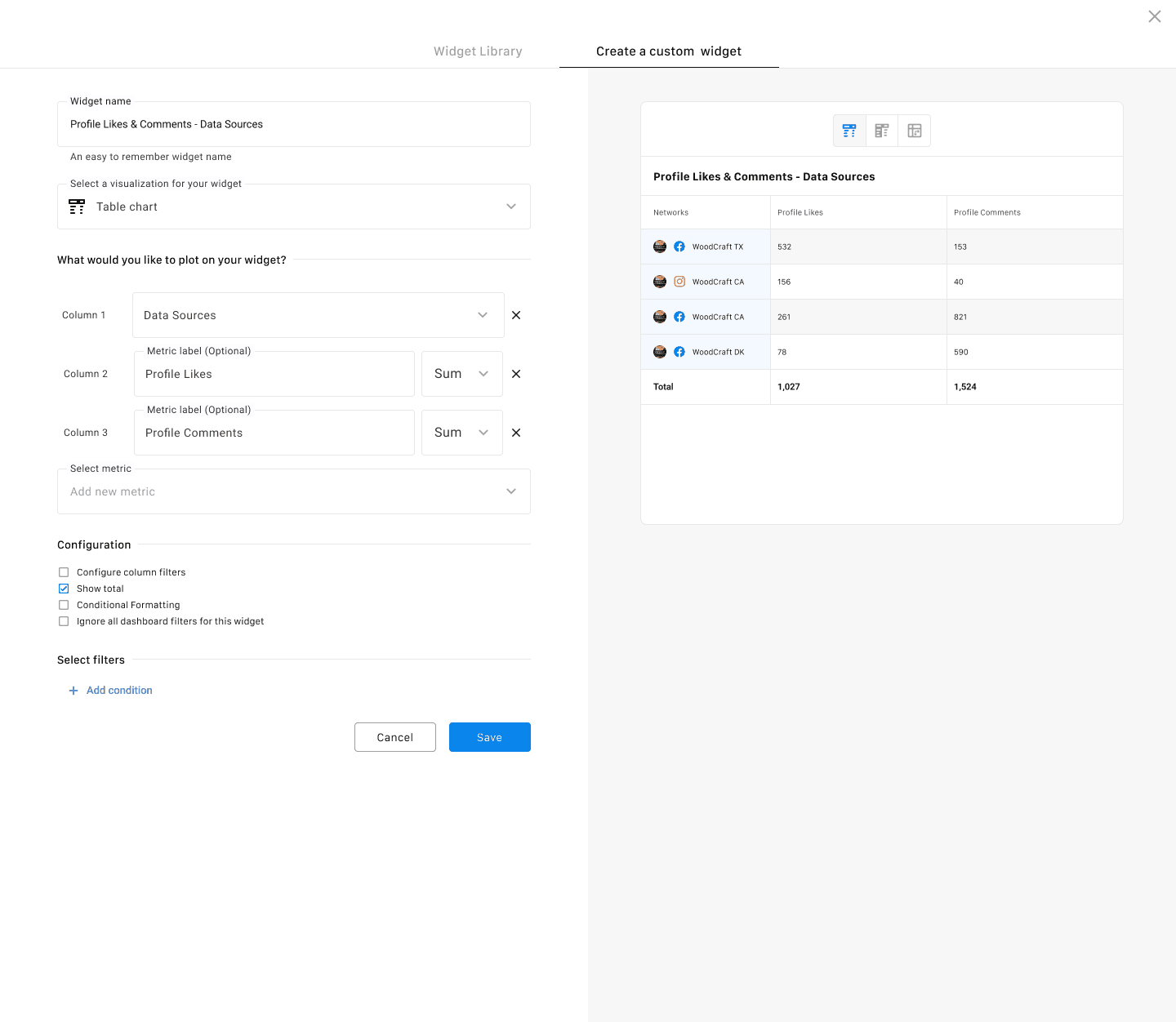This screenshot has width=1176, height=1022.
Task: Click the Save button
Action: pyautogui.click(x=489, y=737)
